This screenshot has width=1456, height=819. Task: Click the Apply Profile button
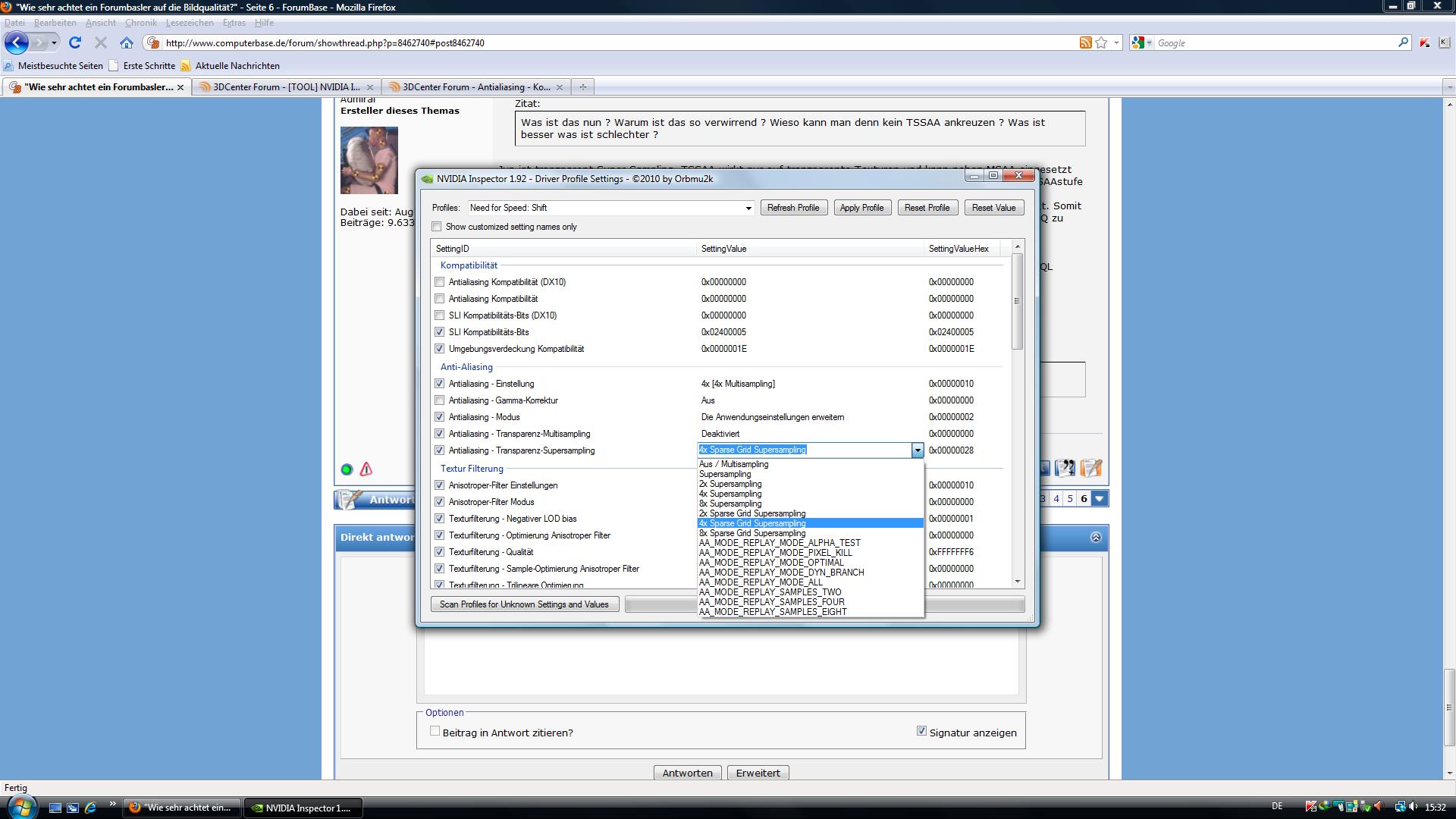coord(861,208)
